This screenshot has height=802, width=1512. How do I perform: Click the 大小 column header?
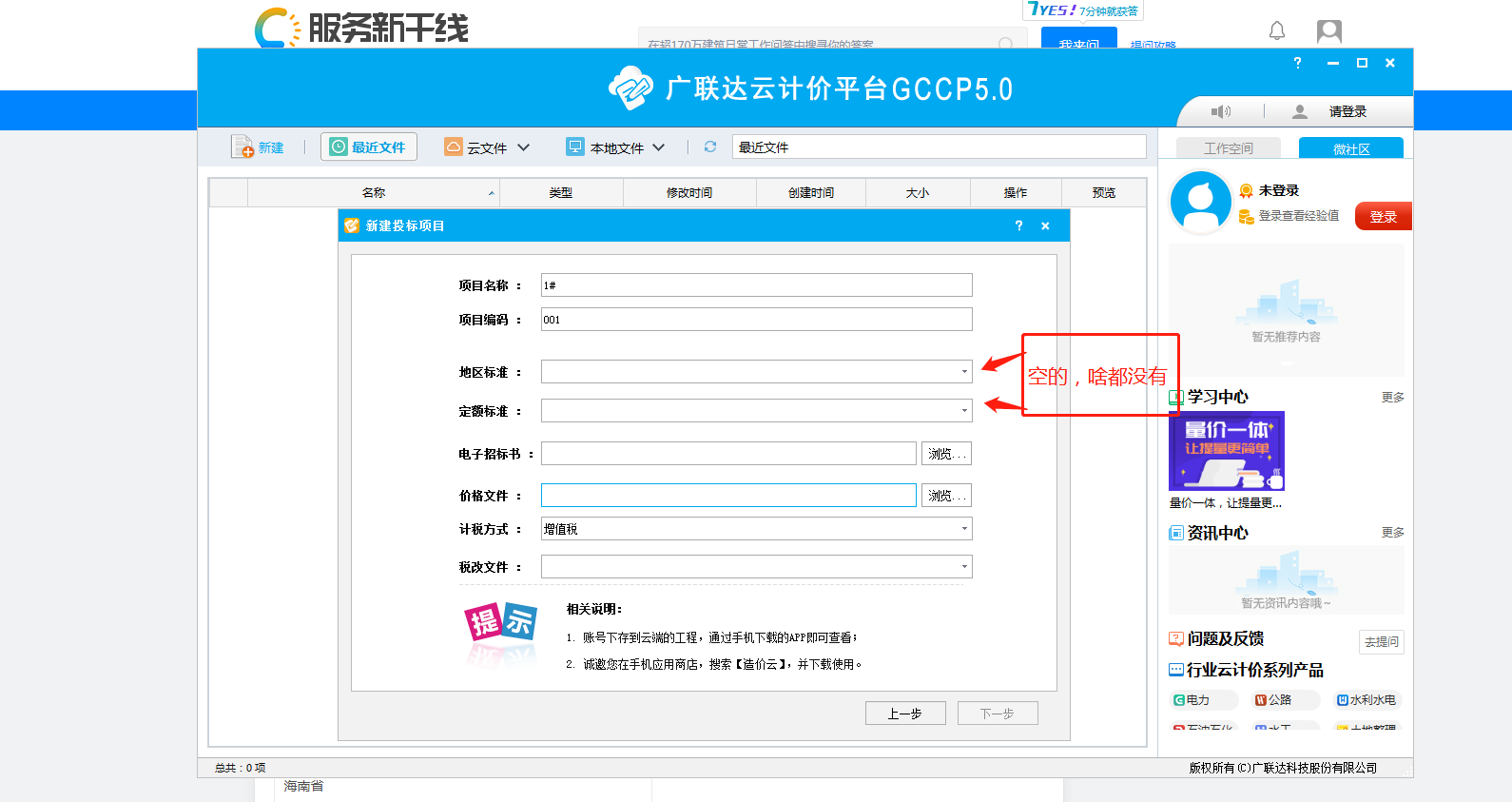click(918, 192)
